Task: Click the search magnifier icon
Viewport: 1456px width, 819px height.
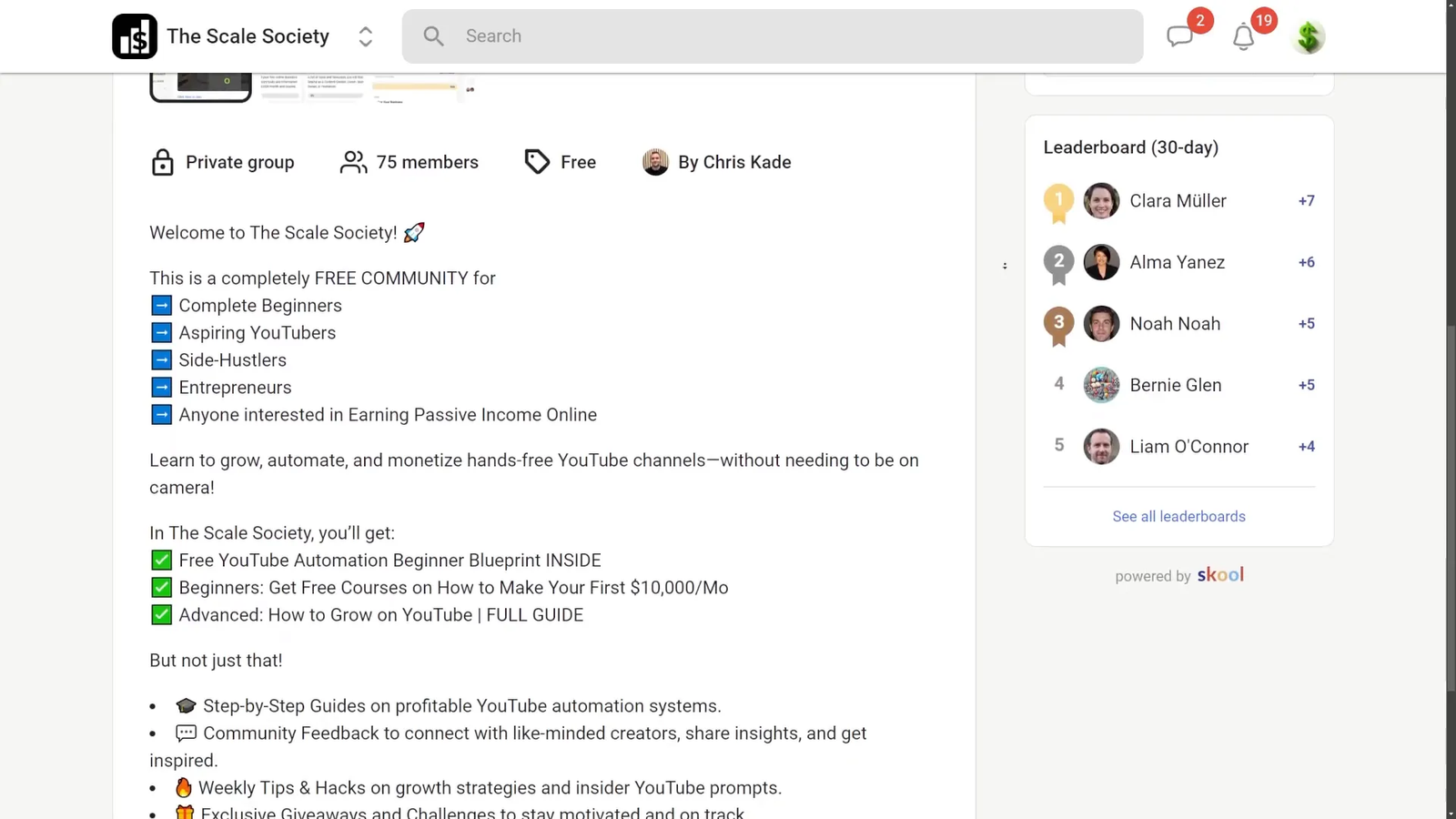Action: 434,36
